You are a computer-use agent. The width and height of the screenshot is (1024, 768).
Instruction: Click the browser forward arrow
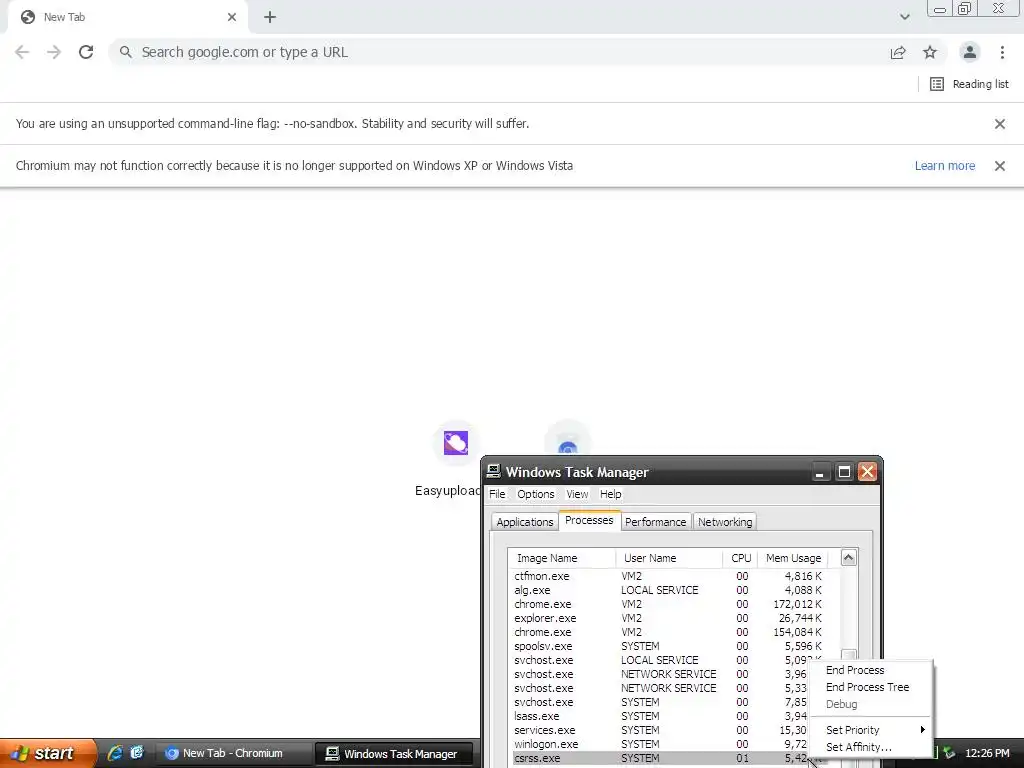tap(54, 52)
